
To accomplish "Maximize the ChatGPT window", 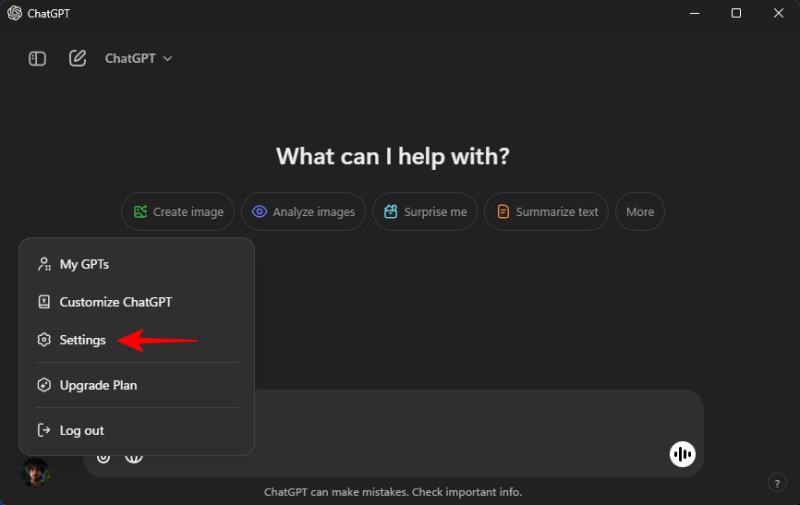I will point(736,13).
